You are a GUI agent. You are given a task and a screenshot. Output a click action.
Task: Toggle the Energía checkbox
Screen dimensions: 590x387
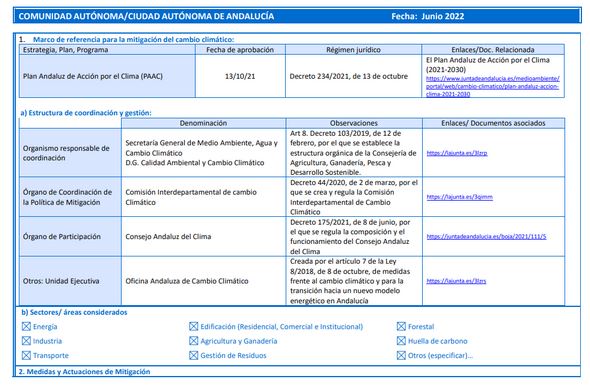coord(26,326)
